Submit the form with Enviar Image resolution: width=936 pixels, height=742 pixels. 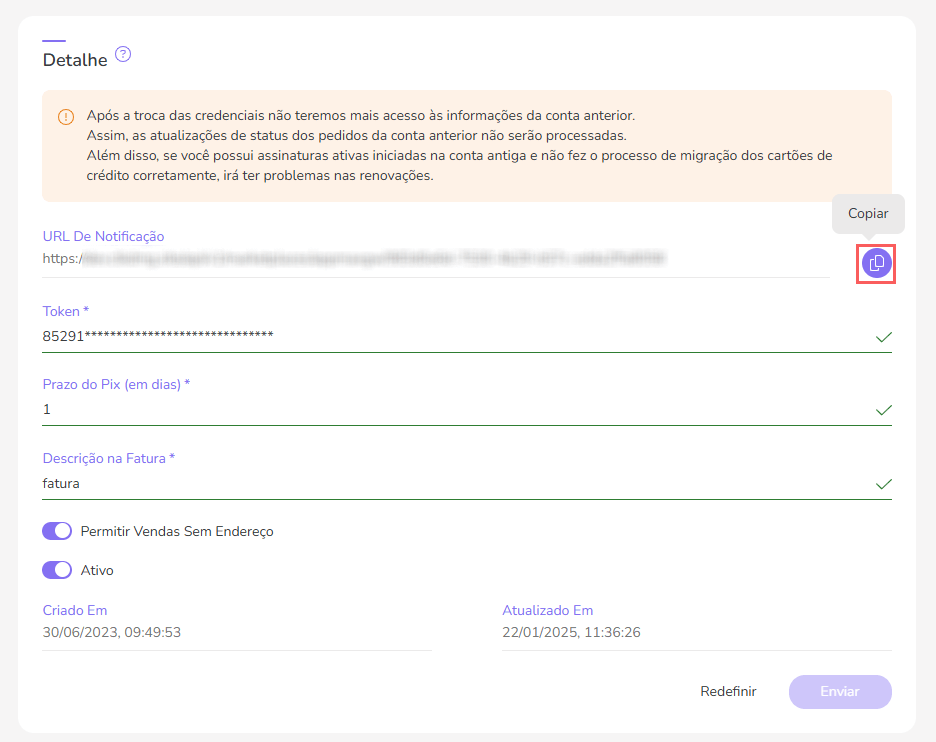pyautogui.click(x=839, y=691)
